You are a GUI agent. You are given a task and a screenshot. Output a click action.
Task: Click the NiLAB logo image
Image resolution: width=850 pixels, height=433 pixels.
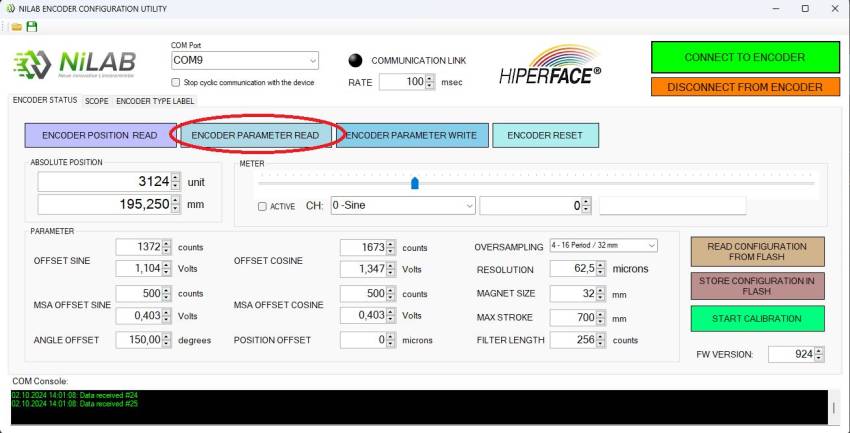[x=78, y=66]
